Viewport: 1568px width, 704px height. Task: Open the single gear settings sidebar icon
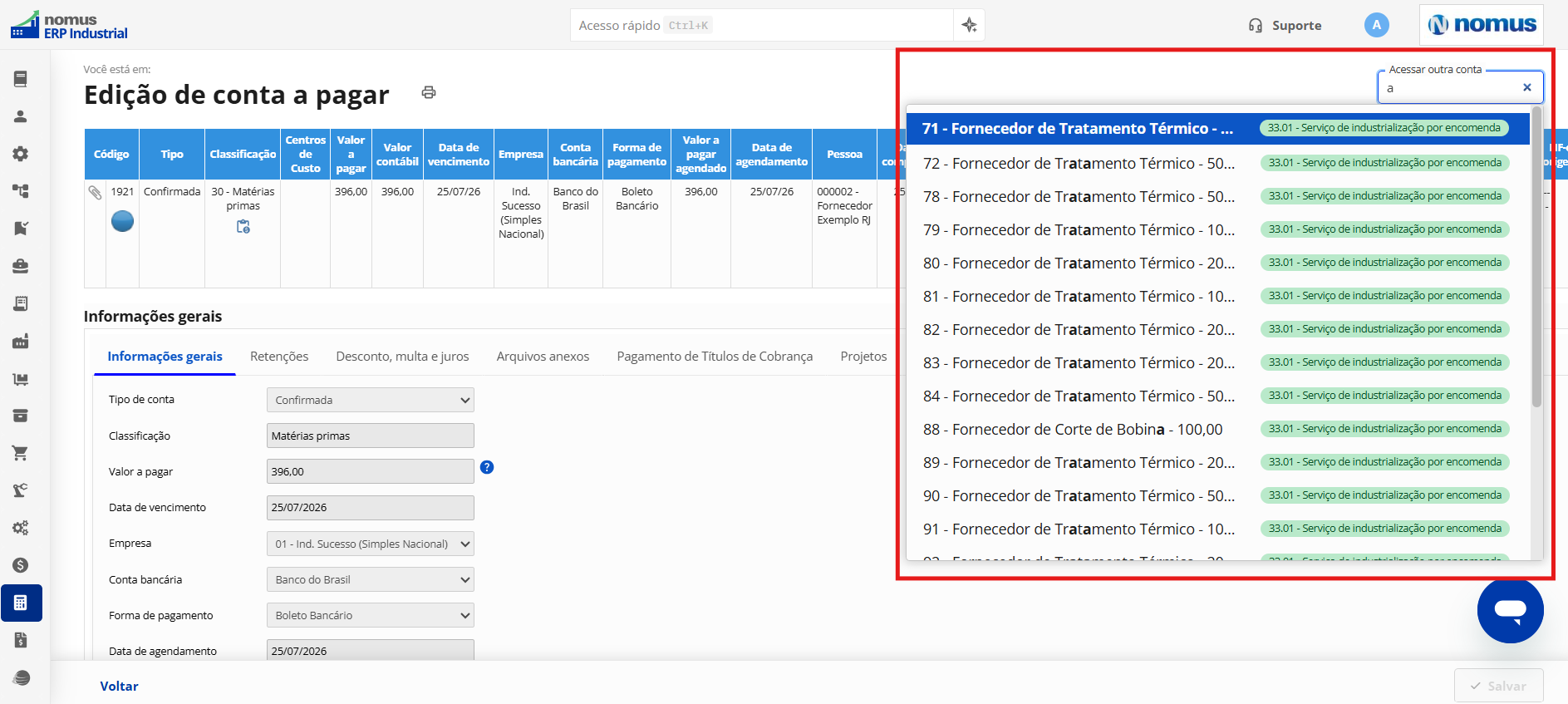[21, 154]
